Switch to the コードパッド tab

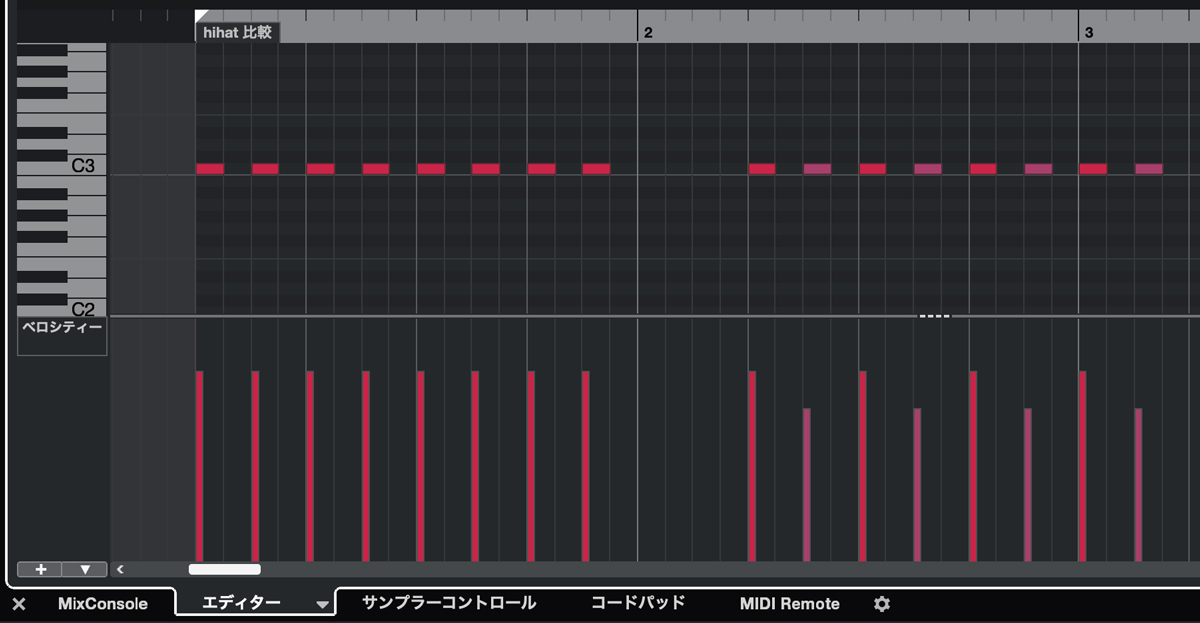638,603
